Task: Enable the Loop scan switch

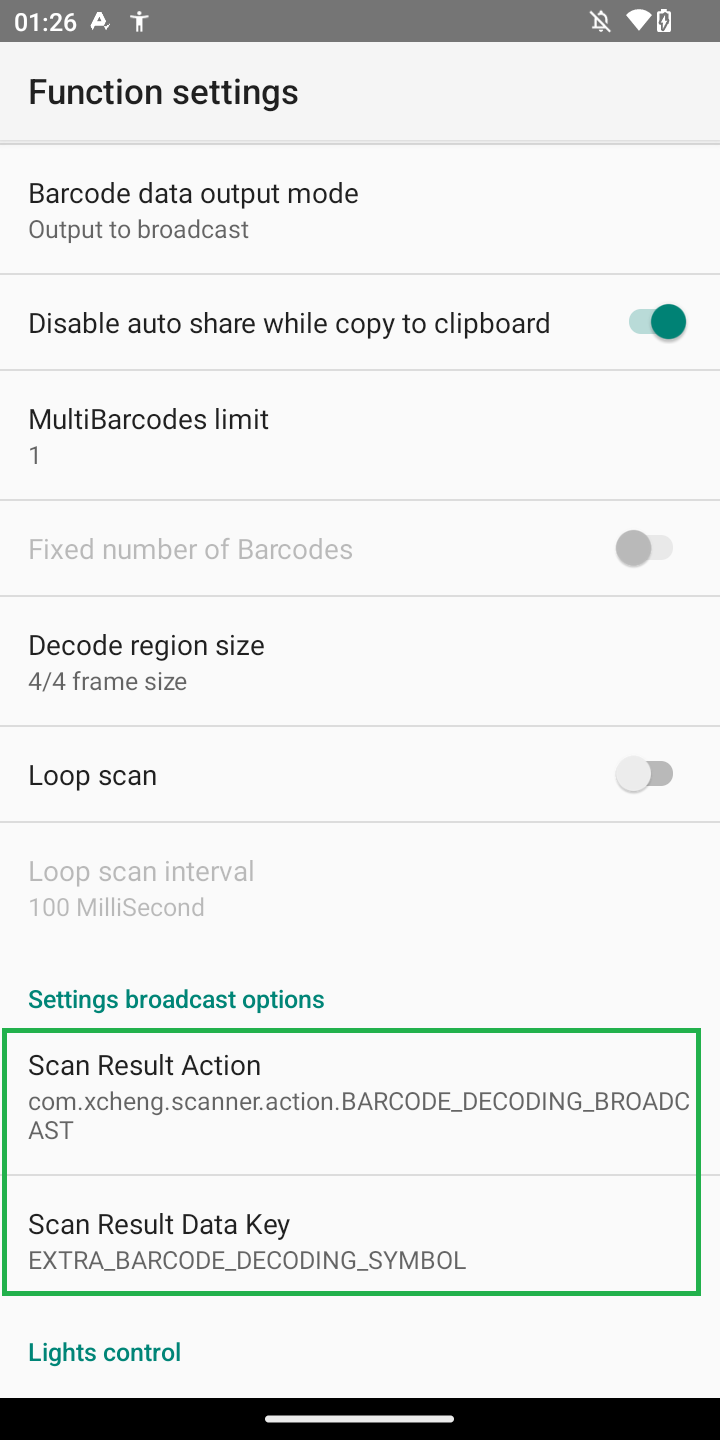Action: click(x=645, y=774)
